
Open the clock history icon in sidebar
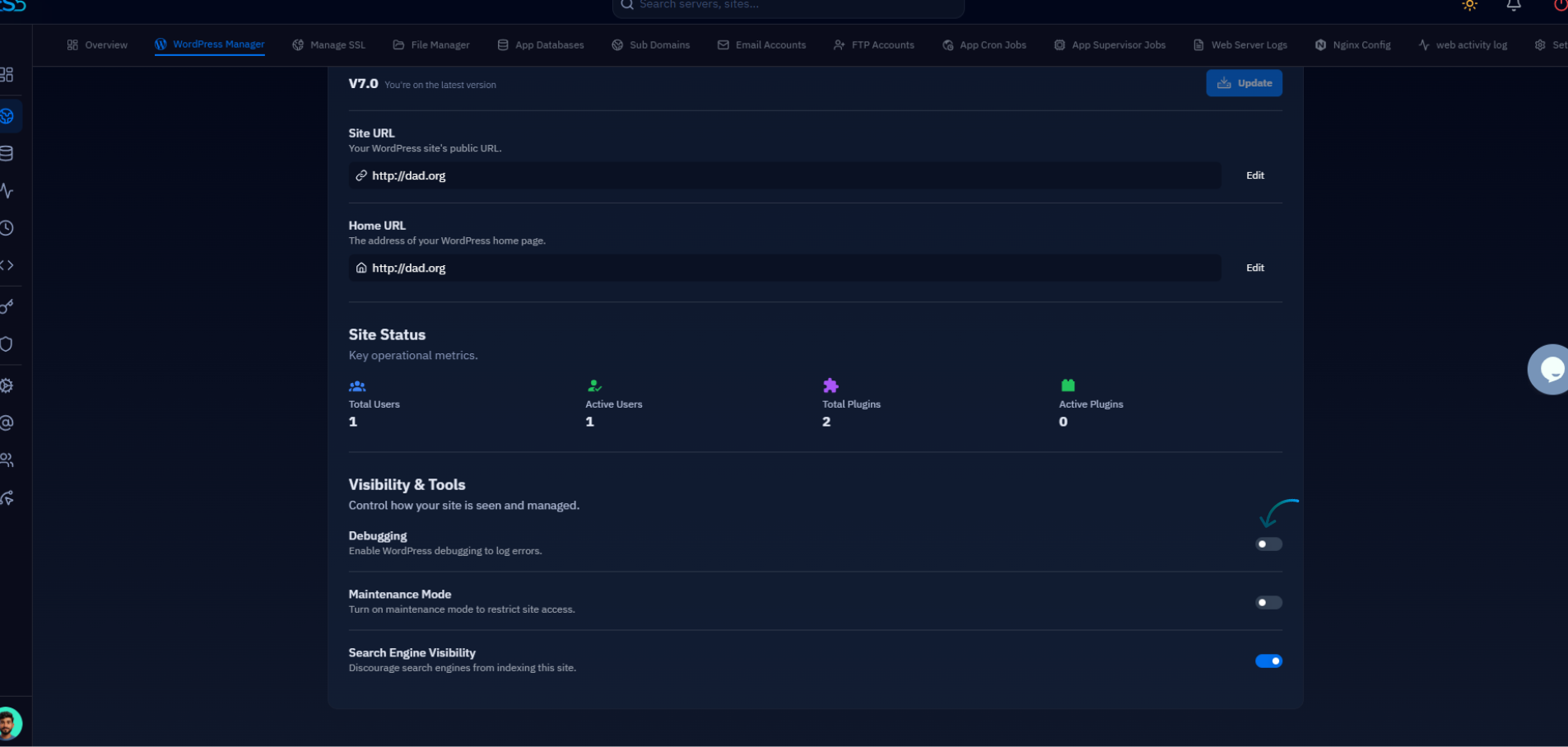click(7, 228)
